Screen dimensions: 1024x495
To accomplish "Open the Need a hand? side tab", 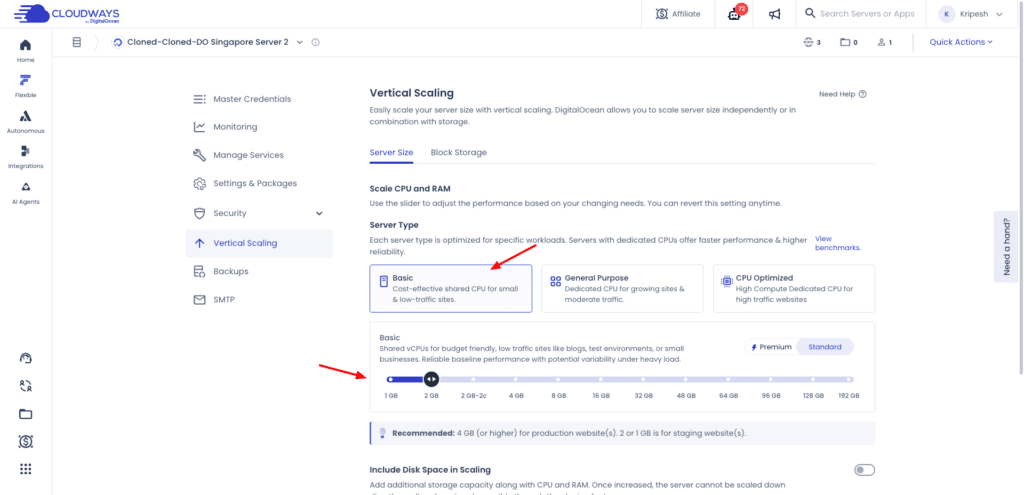I will [x=1006, y=247].
